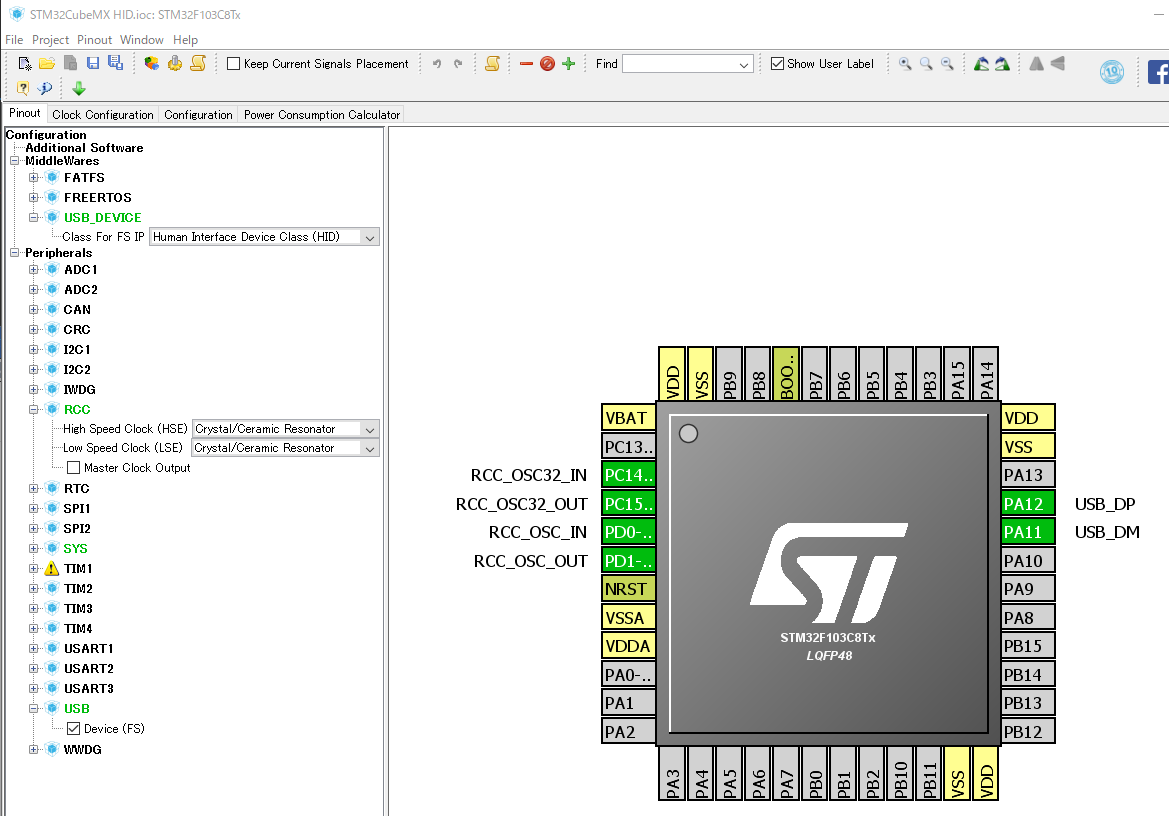Click the scroll icon beside the gear icon

coord(198,63)
